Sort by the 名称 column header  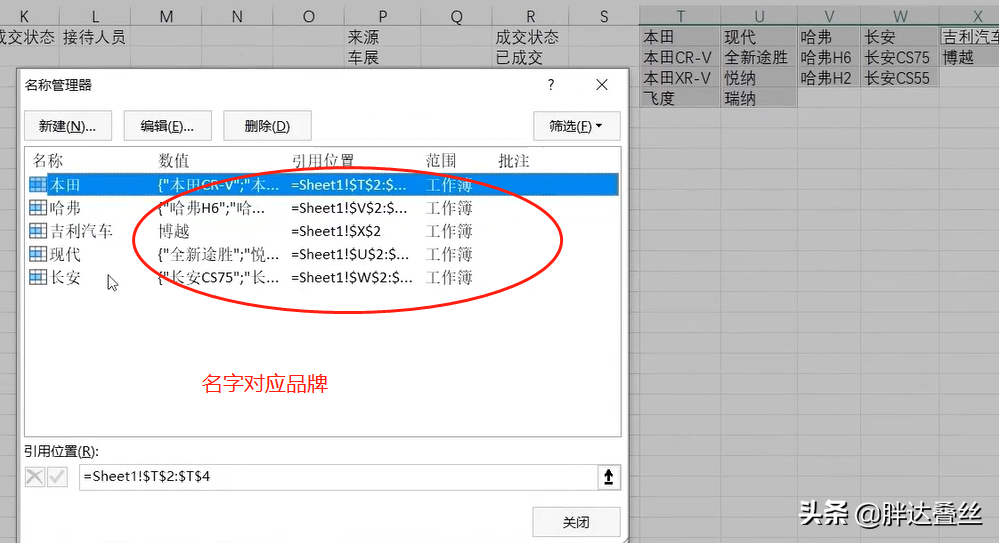(48, 161)
